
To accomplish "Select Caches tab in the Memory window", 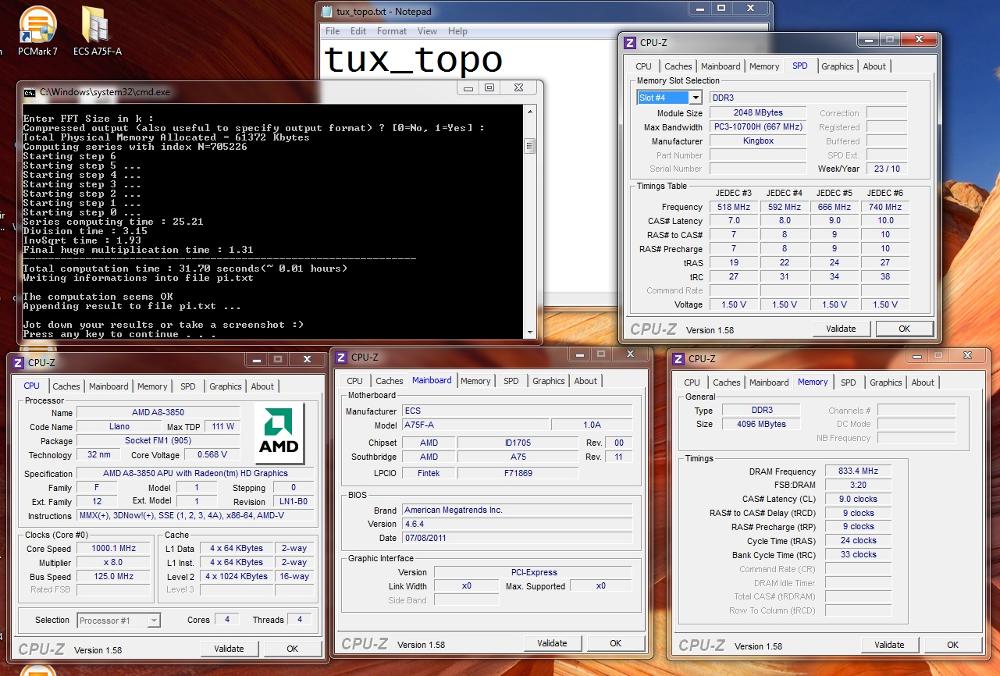I will (726, 383).
